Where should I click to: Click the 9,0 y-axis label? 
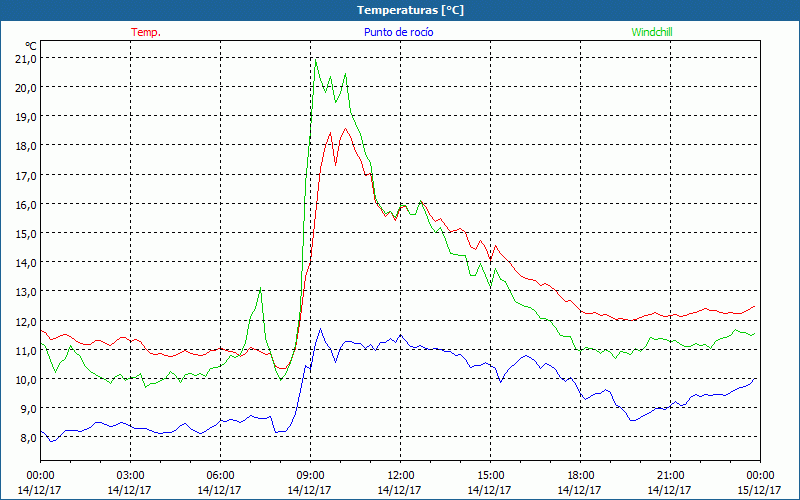pos(29,408)
